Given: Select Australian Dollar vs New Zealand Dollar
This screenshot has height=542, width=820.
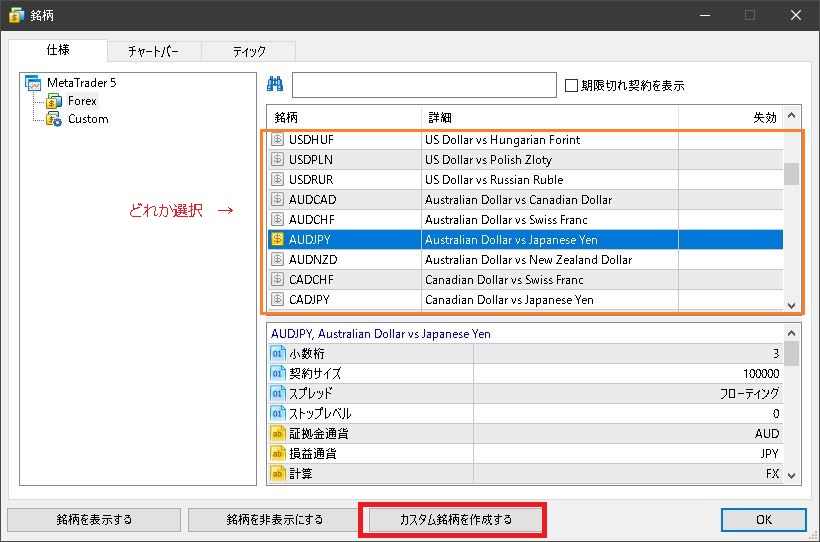Looking at the screenshot, I should click(x=528, y=259).
